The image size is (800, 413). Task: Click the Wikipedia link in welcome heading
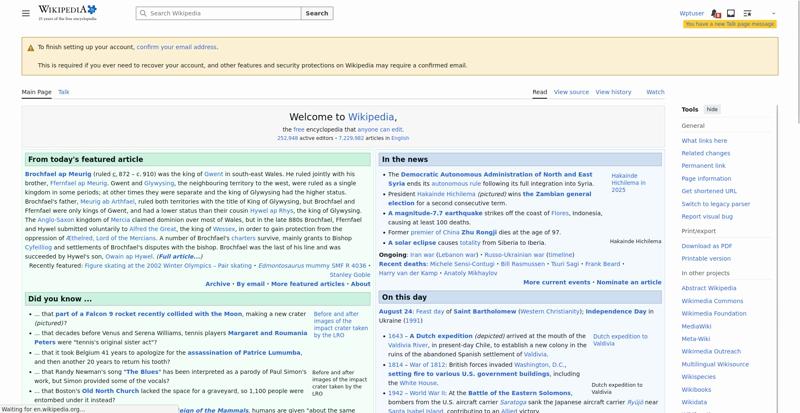pos(371,117)
